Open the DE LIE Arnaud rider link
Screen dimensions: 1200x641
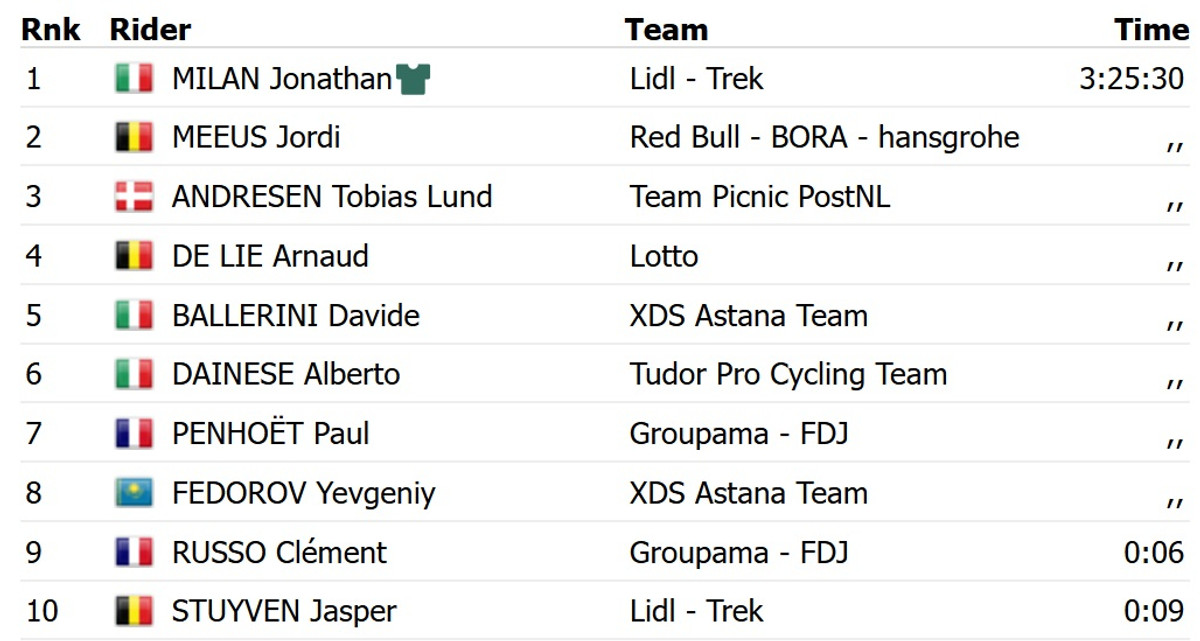(270, 256)
